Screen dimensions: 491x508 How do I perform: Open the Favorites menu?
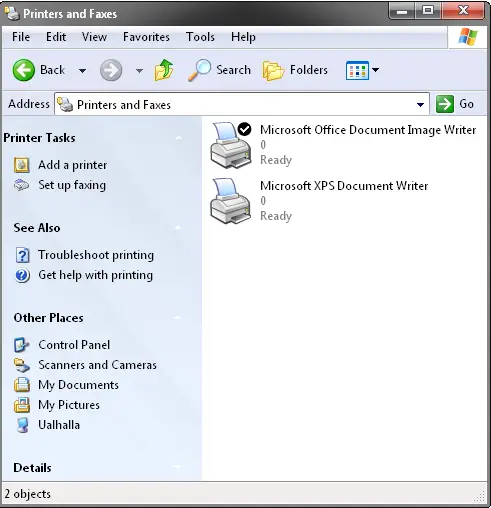pyautogui.click(x=146, y=37)
